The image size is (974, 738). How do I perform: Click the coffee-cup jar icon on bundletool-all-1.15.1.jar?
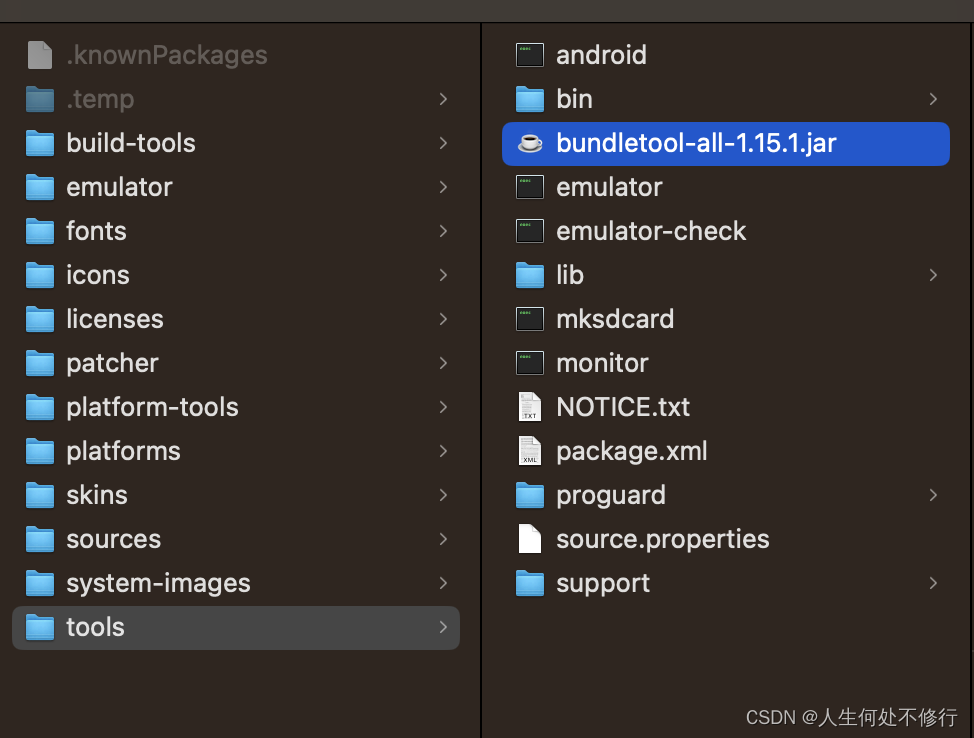click(x=529, y=143)
